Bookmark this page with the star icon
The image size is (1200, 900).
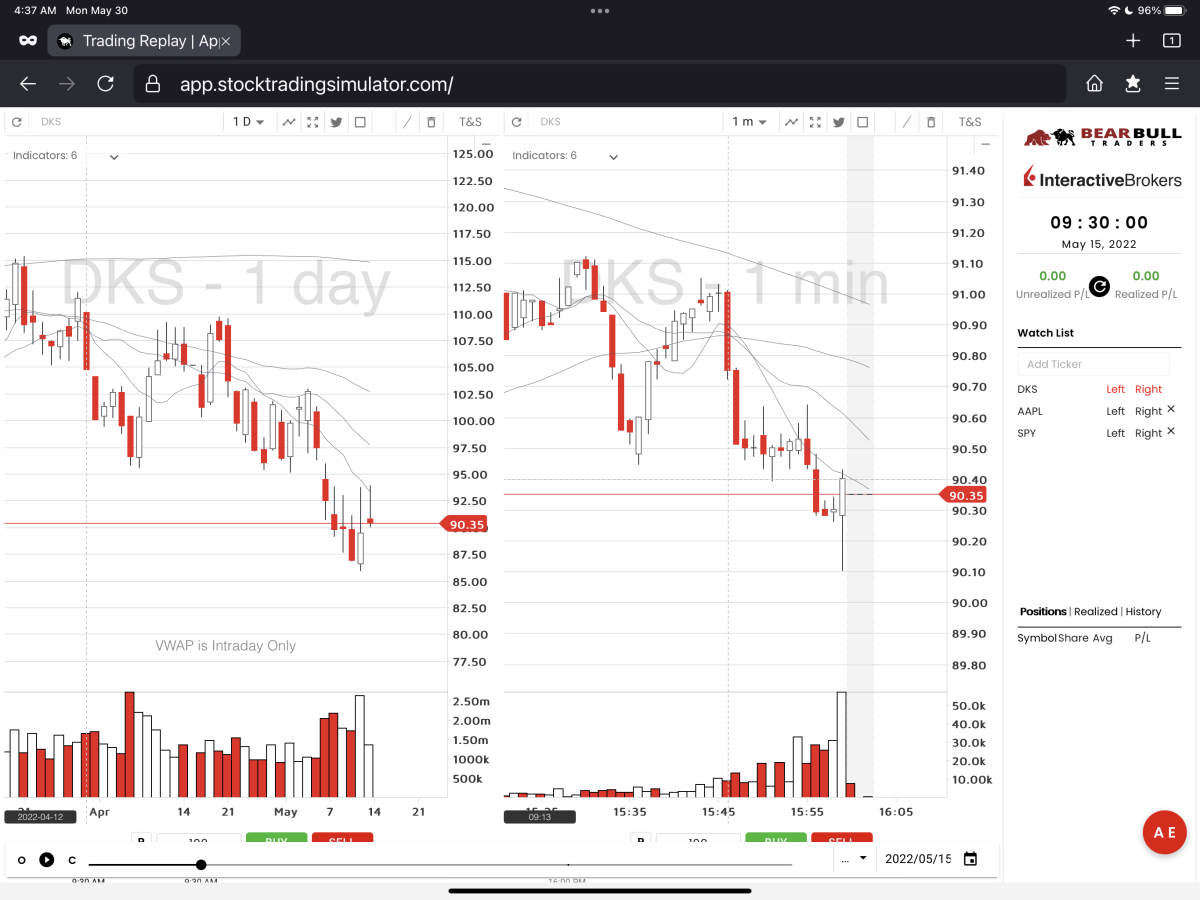pos(1133,84)
